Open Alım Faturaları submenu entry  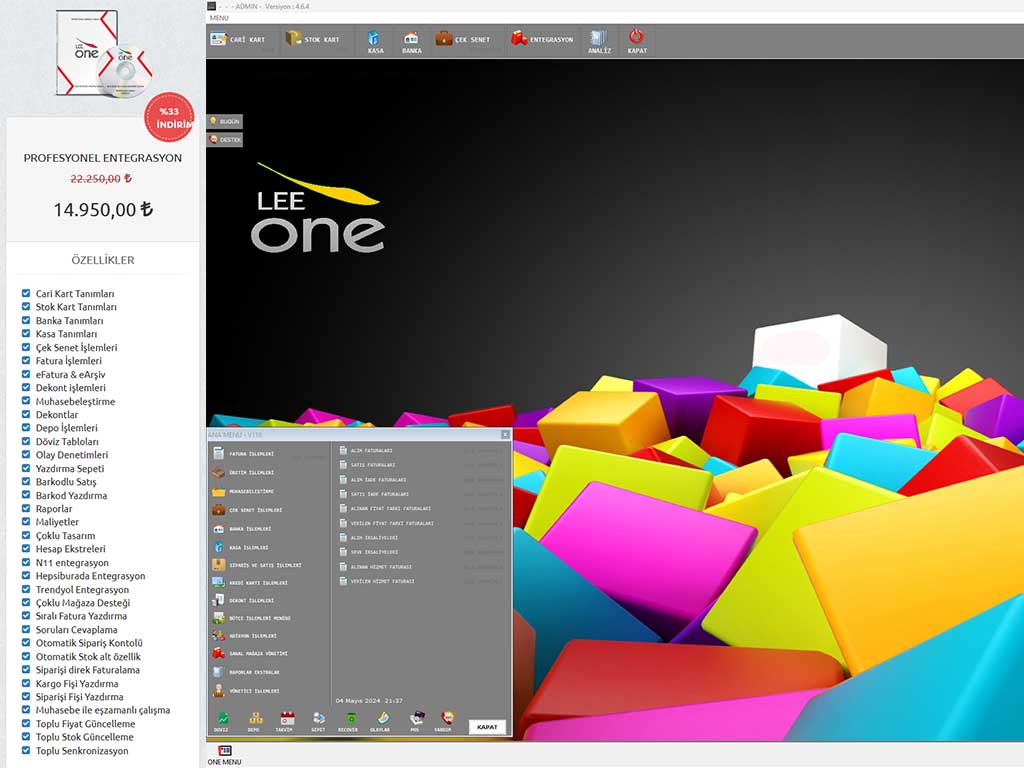tap(366, 451)
